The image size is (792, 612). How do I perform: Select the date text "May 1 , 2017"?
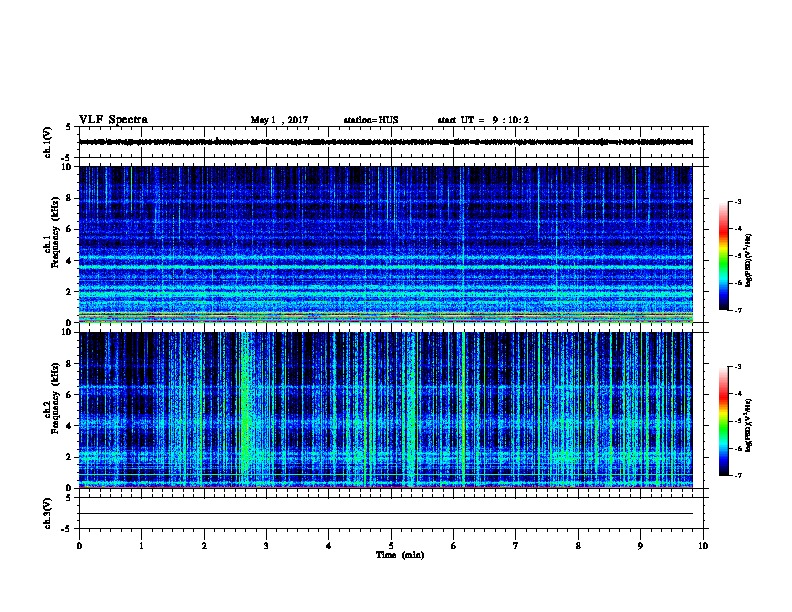[279, 120]
